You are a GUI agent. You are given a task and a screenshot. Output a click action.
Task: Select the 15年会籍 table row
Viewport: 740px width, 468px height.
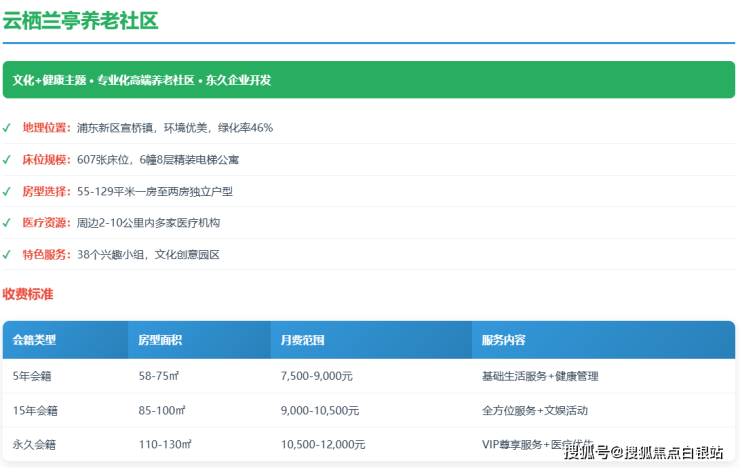(x=368, y=410)
